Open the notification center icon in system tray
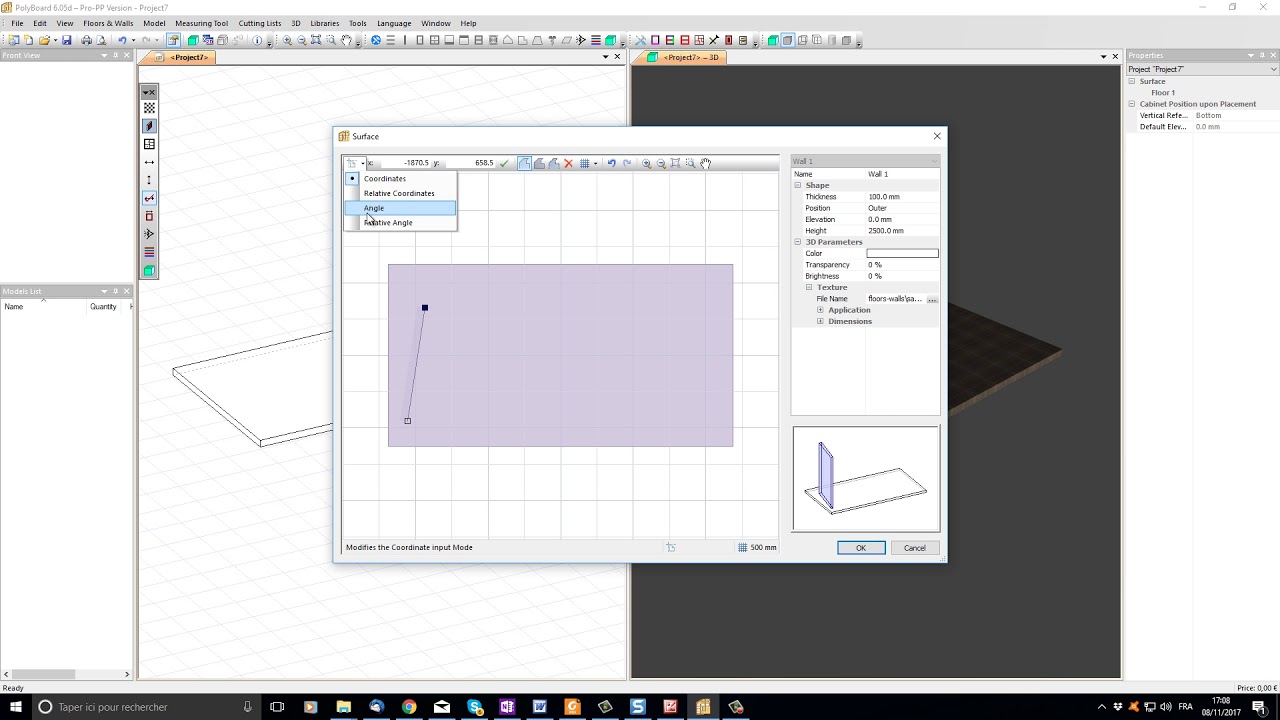 click(x=1259, y=707)
